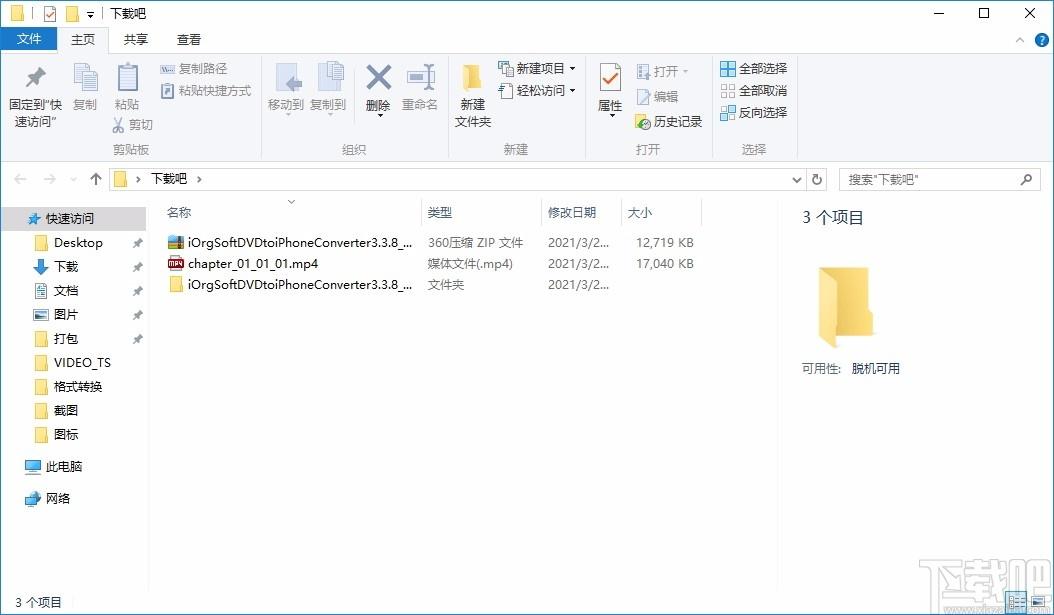The height and width of the screenshot is (615, 1054).
Task: Click the 粘贴 (Paste) ribbon icon
Action: [x=127, y=79]
